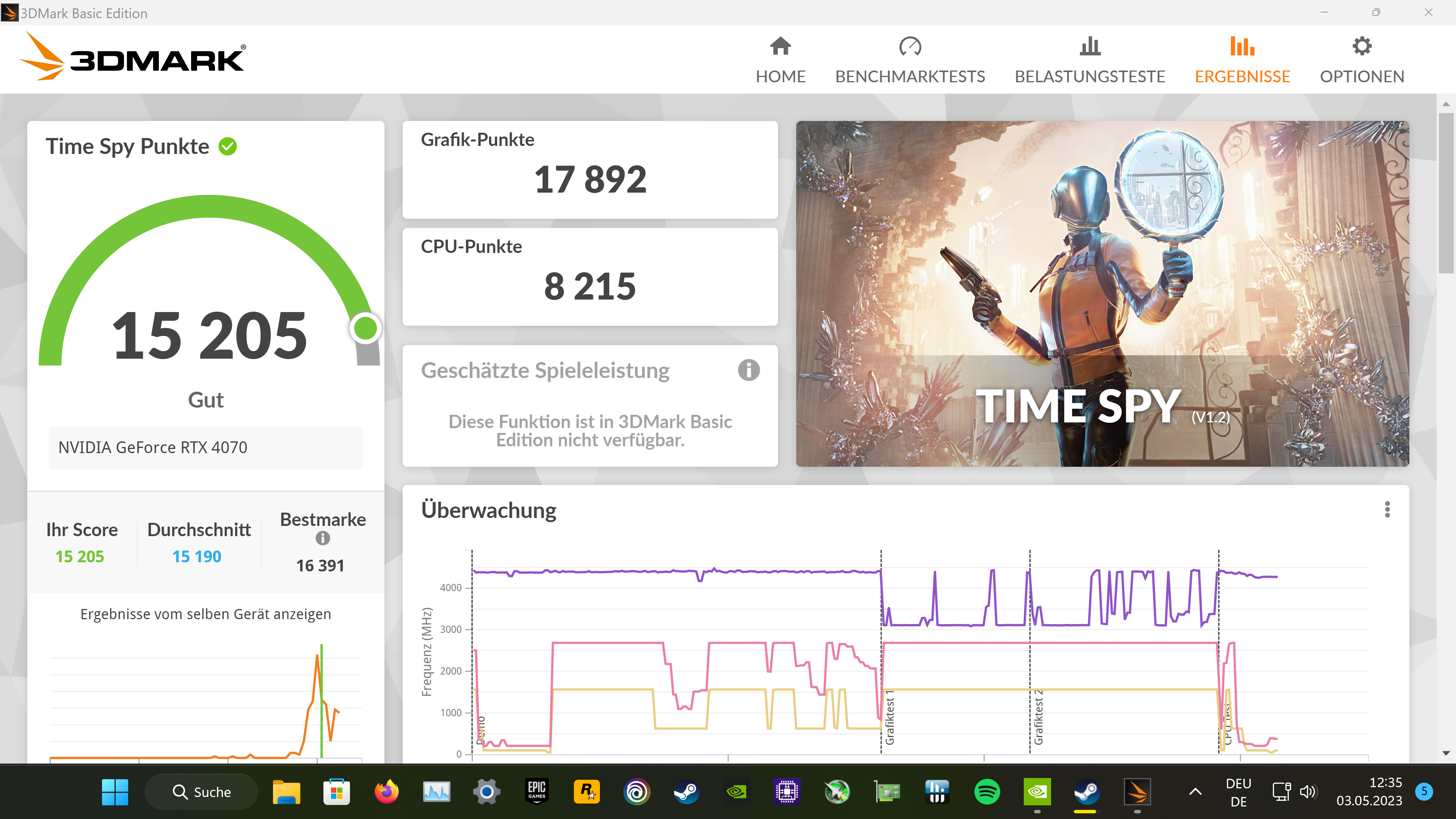Click the info icon under Durchschnitt
The image size is (1456, 819).
coord(322,539)
